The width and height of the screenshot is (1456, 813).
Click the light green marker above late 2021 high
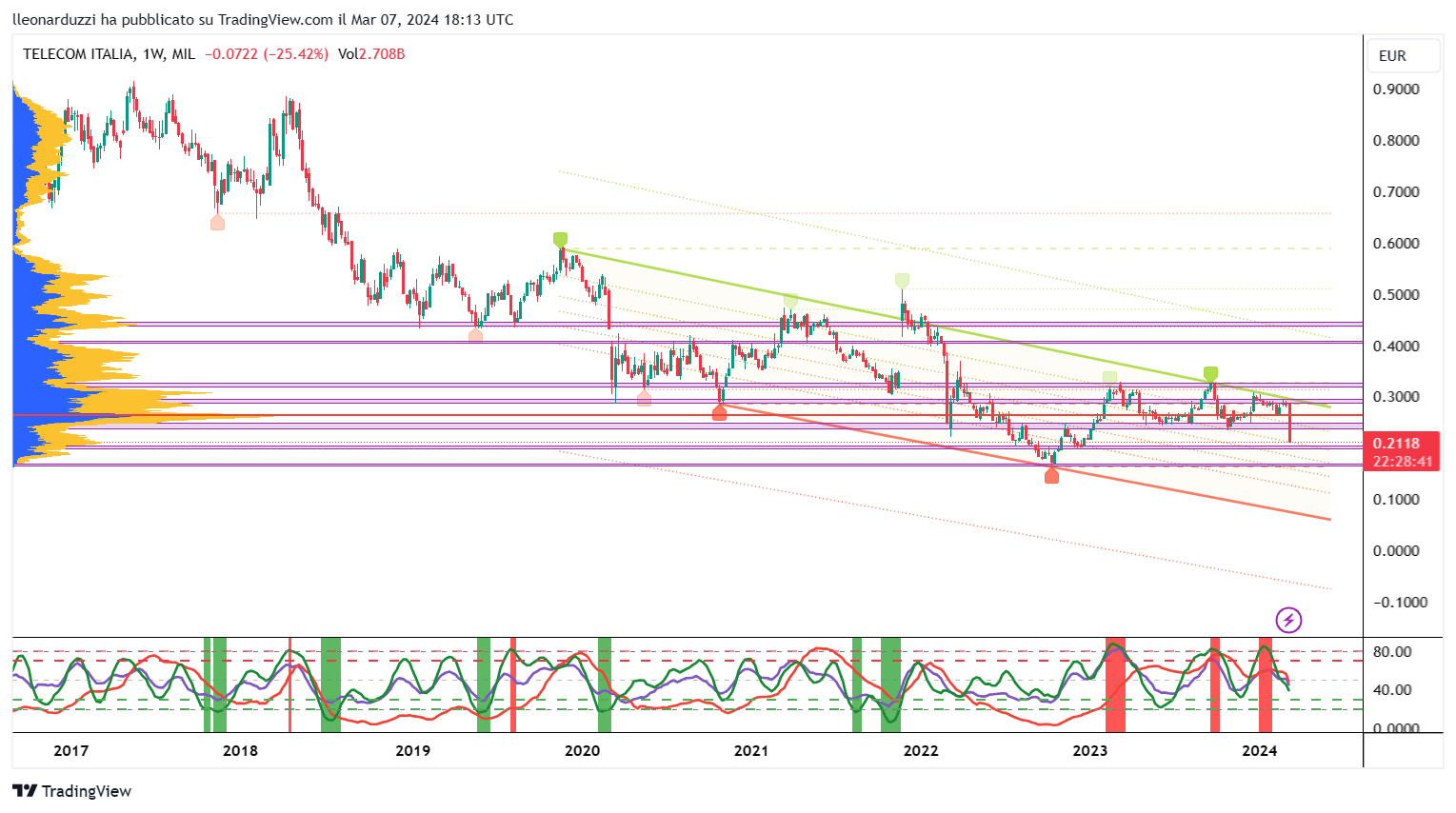point(902,280)
